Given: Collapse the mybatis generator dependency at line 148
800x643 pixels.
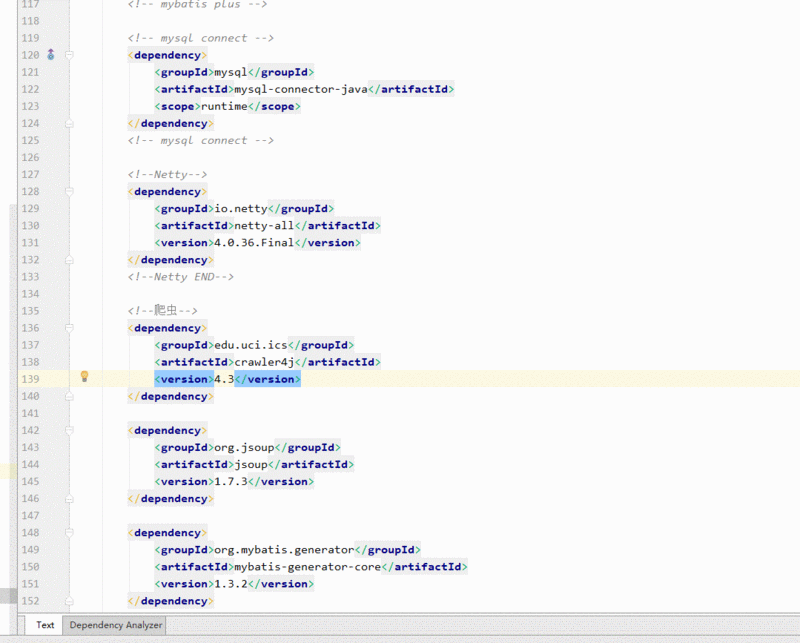Looking at the screenshot, I should (69, 533).
